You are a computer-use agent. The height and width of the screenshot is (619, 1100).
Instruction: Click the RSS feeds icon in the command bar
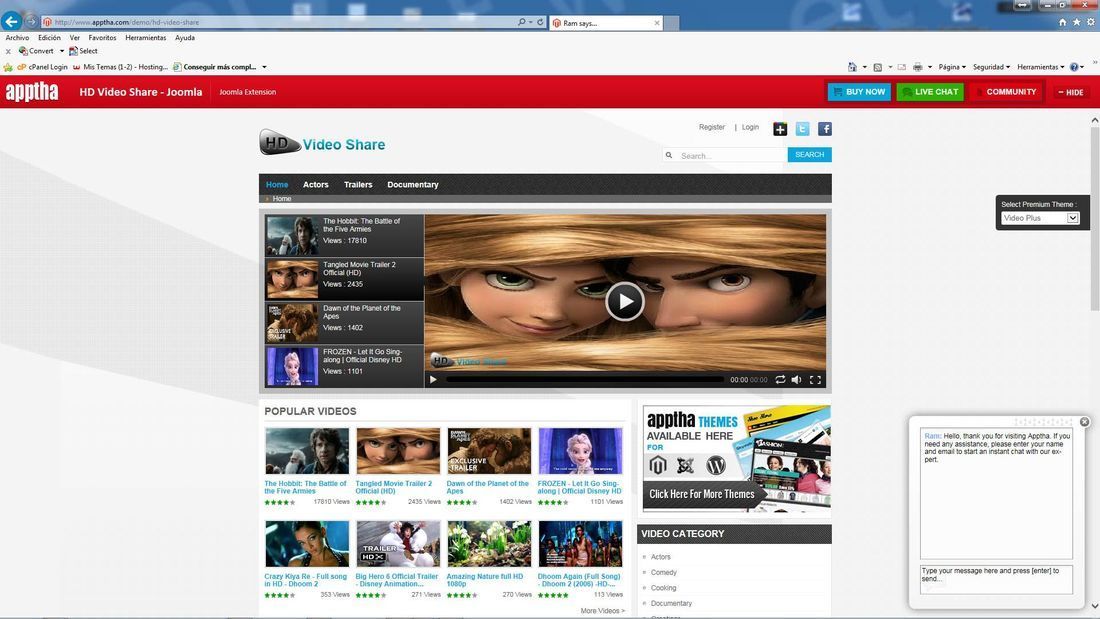pos(878,67)
